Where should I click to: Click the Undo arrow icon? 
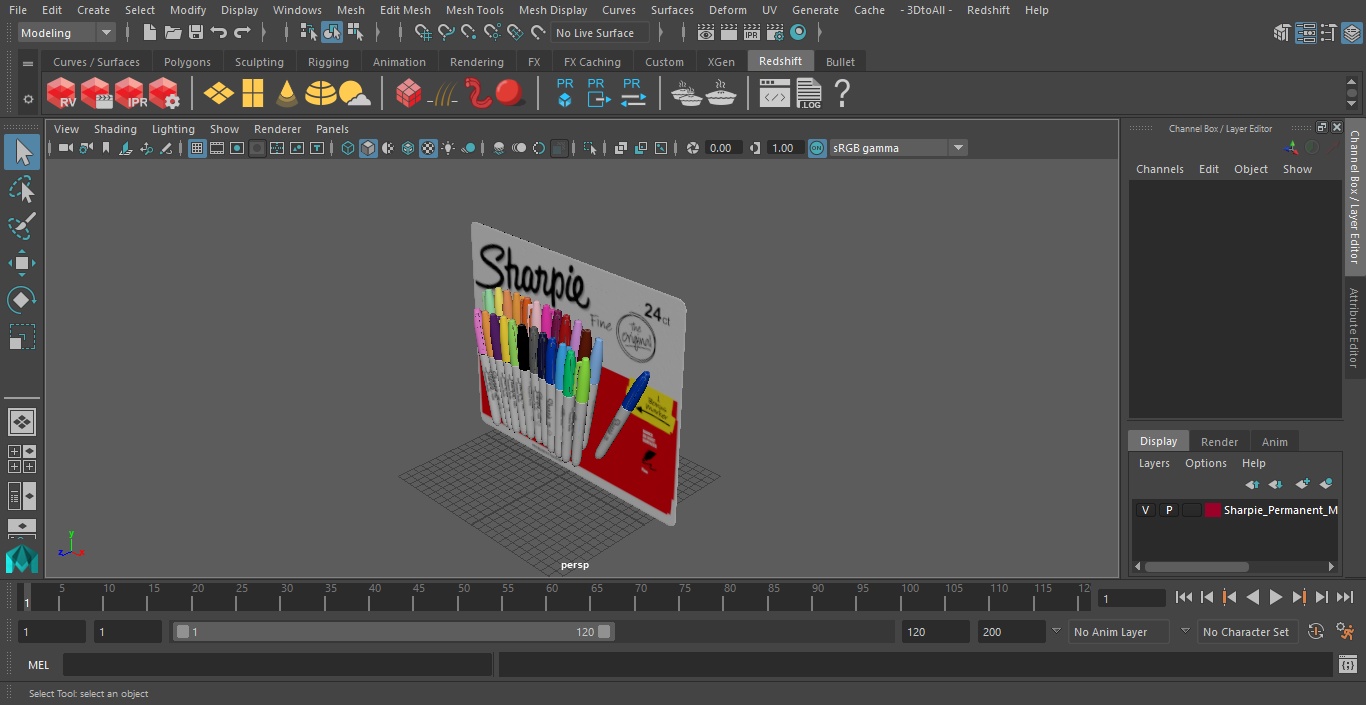219,33
